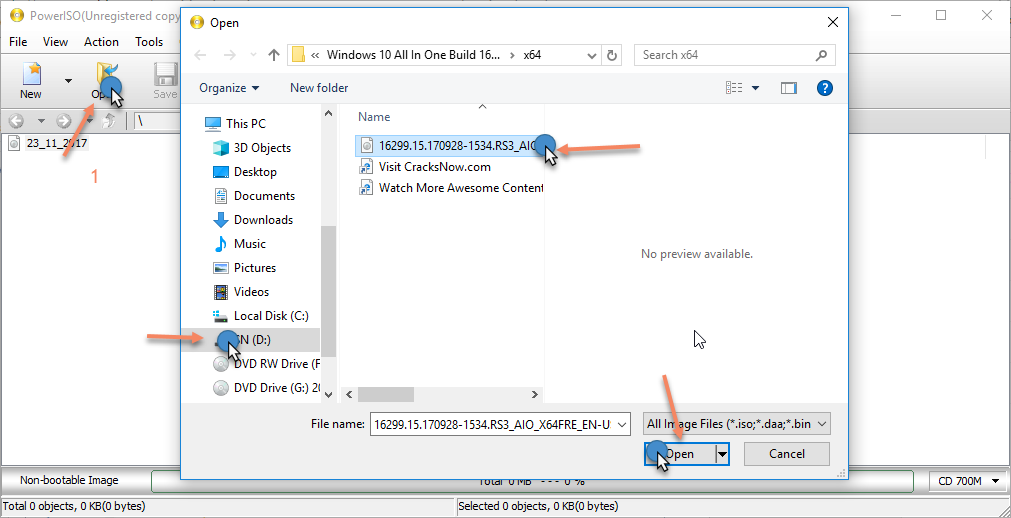Image resolution: width=1011 pixels, height=518 pixels.
Task: Open the Action menu in PowerISO
Action: (101, 42)
